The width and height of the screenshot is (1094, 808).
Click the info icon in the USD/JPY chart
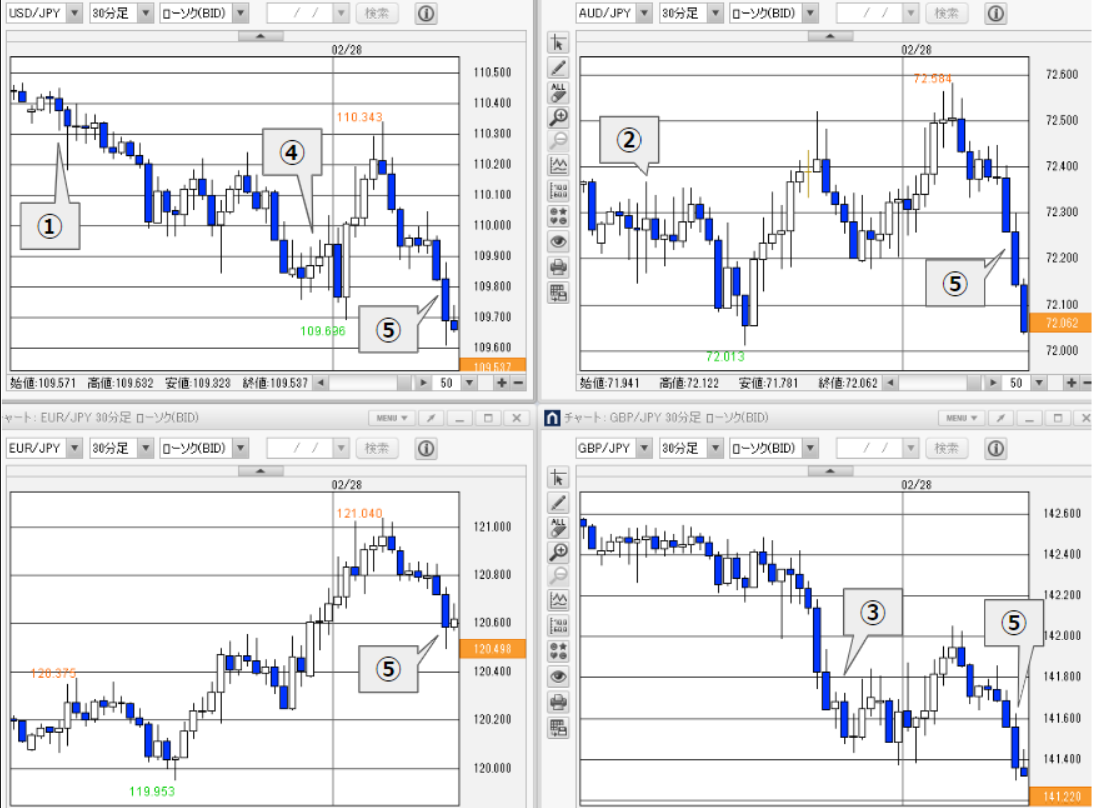coord(426,13)
